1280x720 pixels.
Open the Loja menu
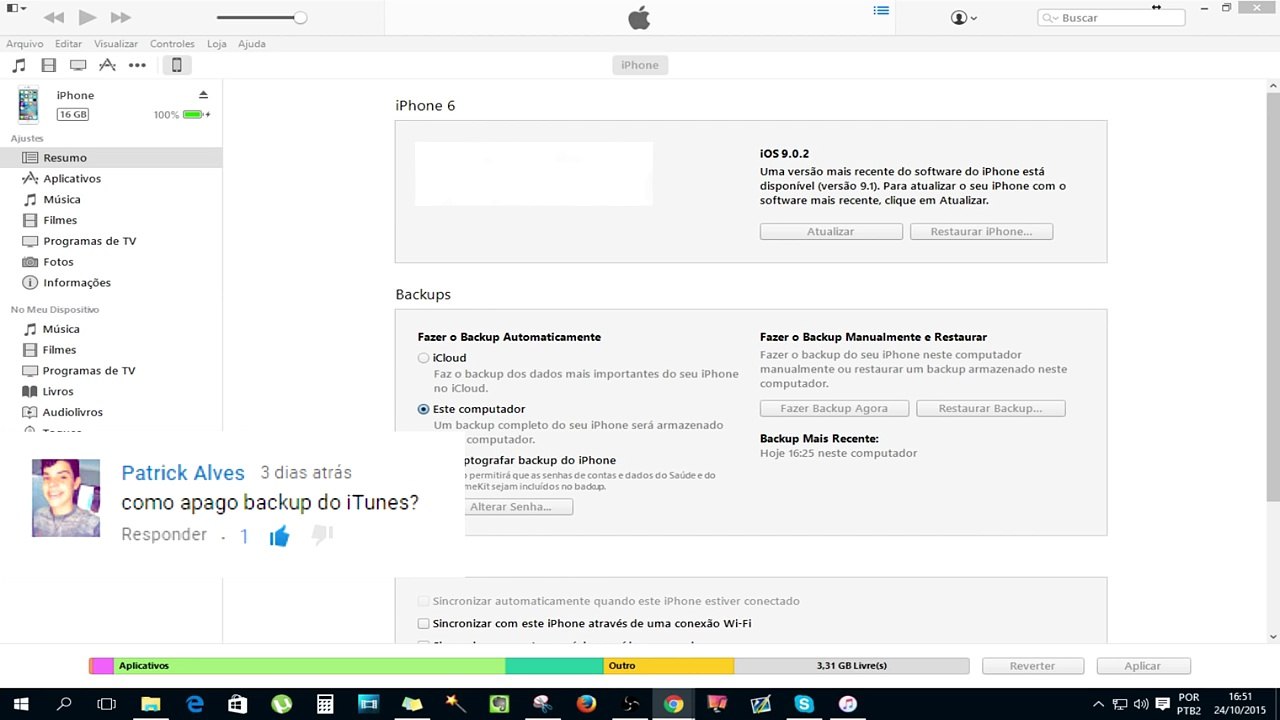216,44
